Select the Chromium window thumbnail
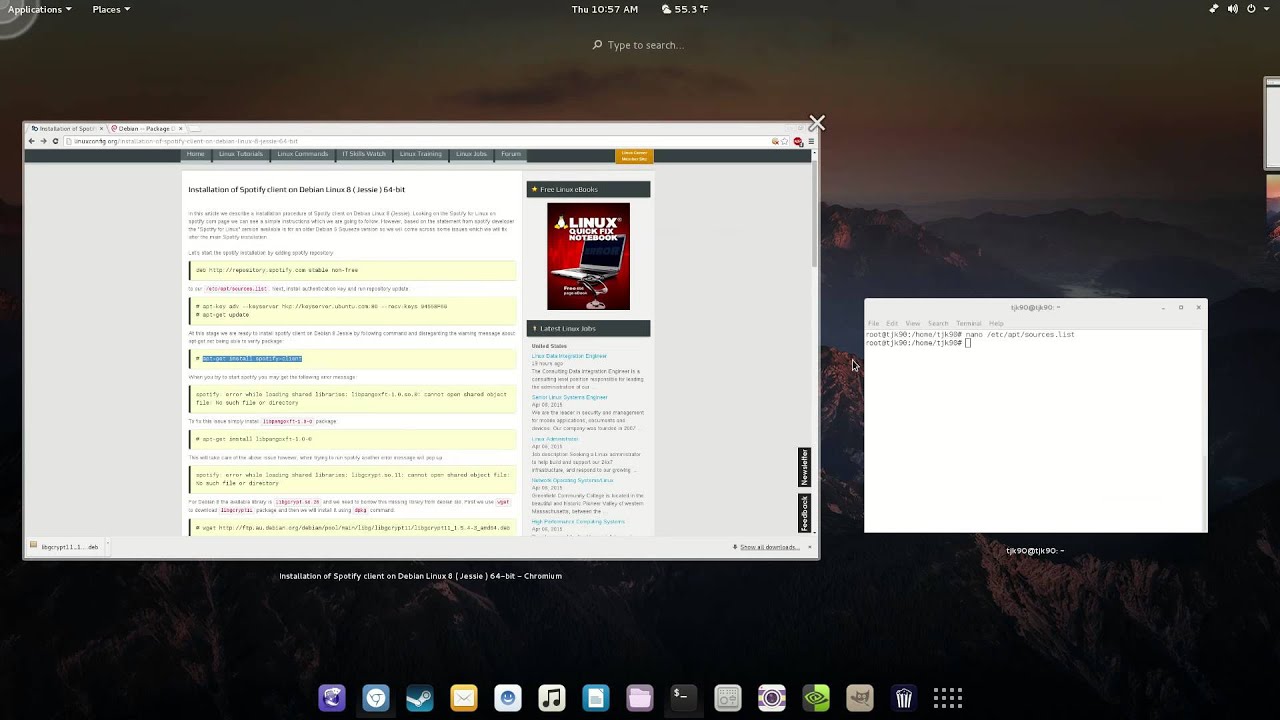Viewport: 1280px width, 720px height. coord(421,340)
